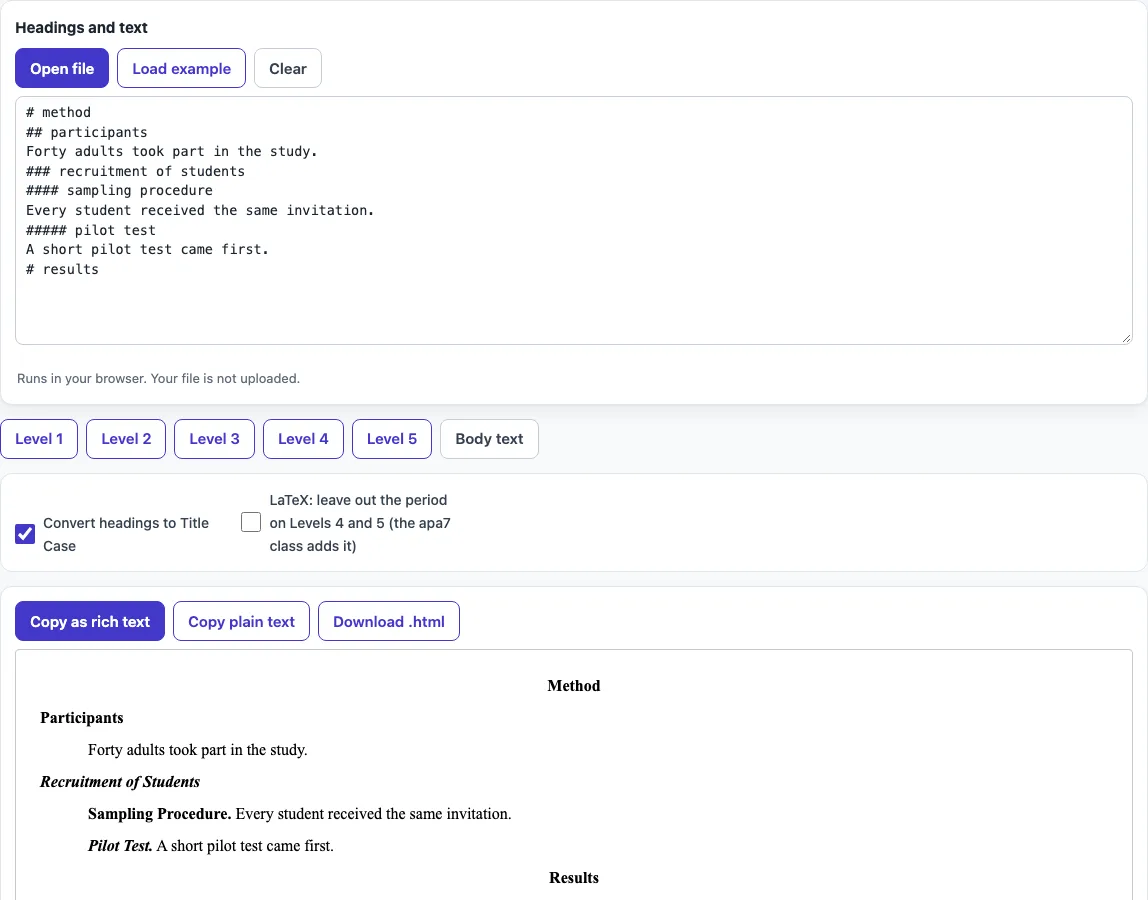Click the '## participants' line in the editor

tap(86, 132)
